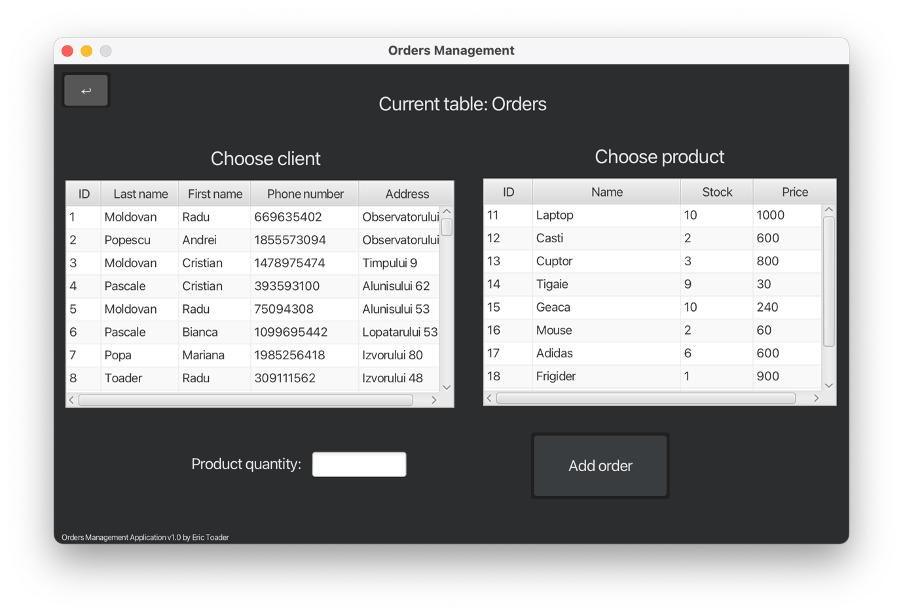Image resolution: width=904 pixels, height=616 pixels.
Task: Click phone number 1985256418
Action: pyautogui.click(x=290, y=355)
